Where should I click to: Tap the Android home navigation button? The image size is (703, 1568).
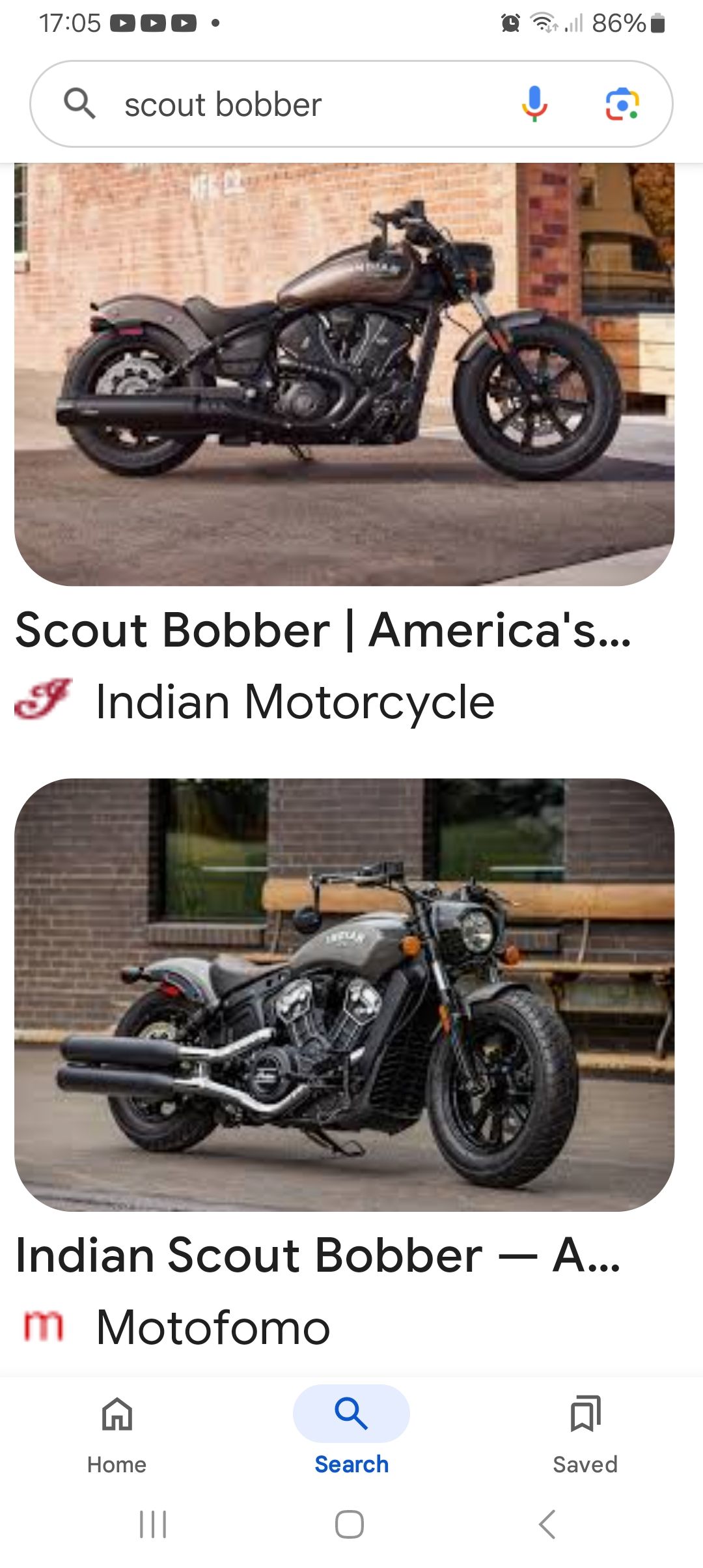pos(350,1524)
